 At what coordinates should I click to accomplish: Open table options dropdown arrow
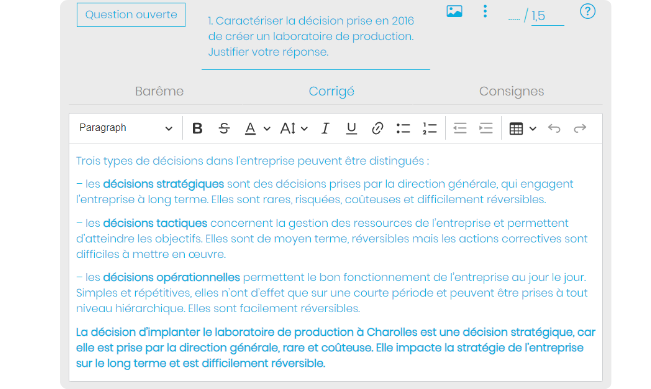[533, 129]
